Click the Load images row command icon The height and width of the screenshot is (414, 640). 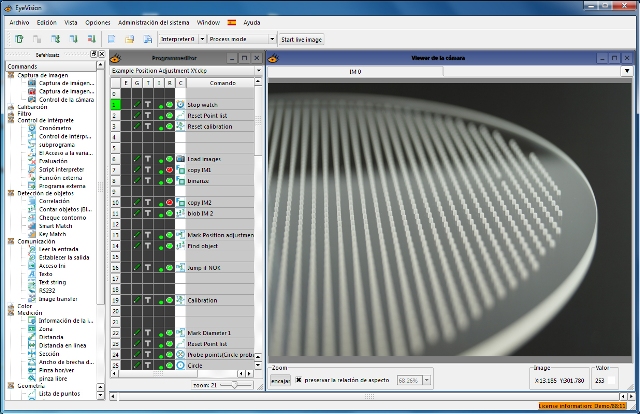coord(180,159)
